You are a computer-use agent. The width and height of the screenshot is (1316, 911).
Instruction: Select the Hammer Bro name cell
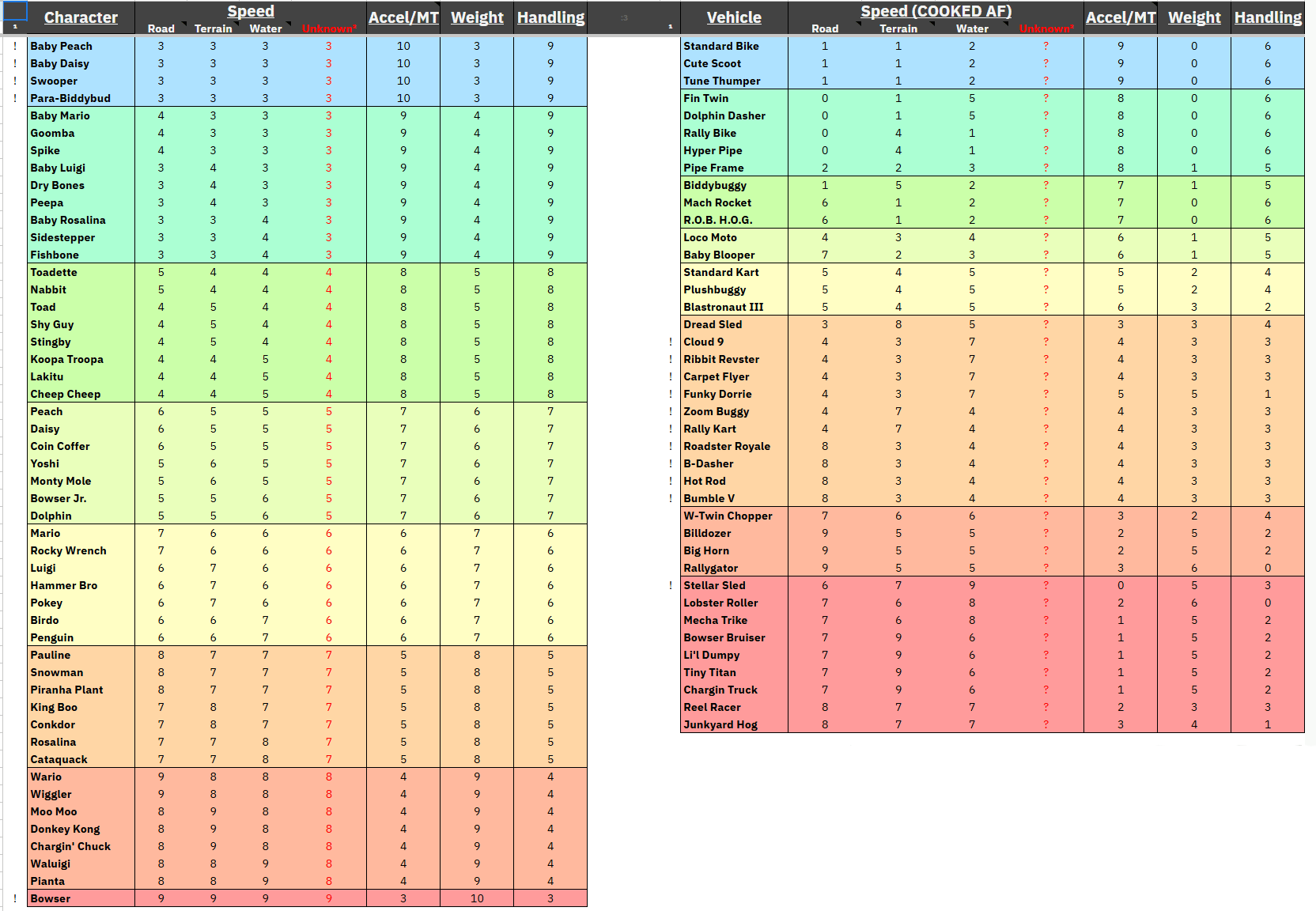click(81, 585)
